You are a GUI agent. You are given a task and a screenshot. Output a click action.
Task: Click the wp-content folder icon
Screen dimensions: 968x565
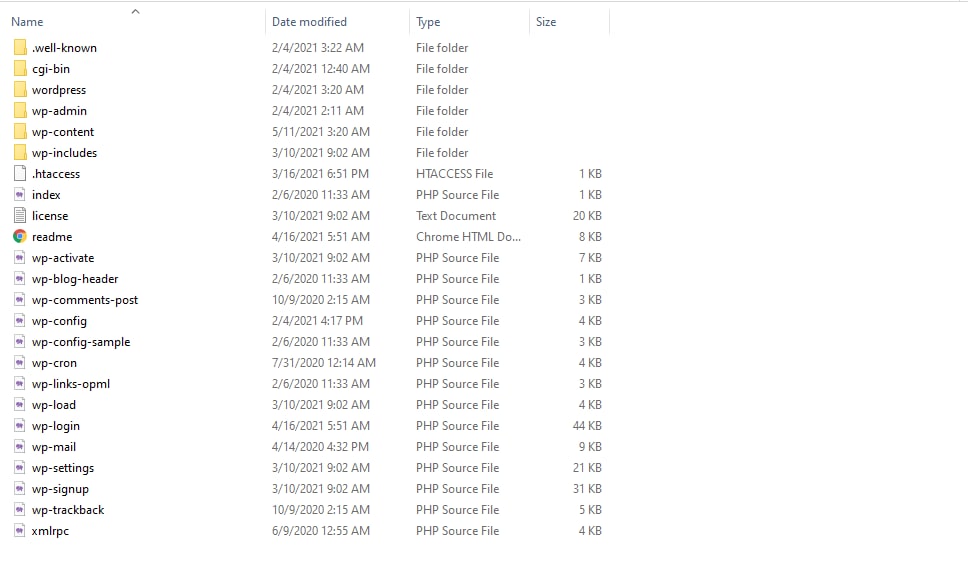coord(20,132)
